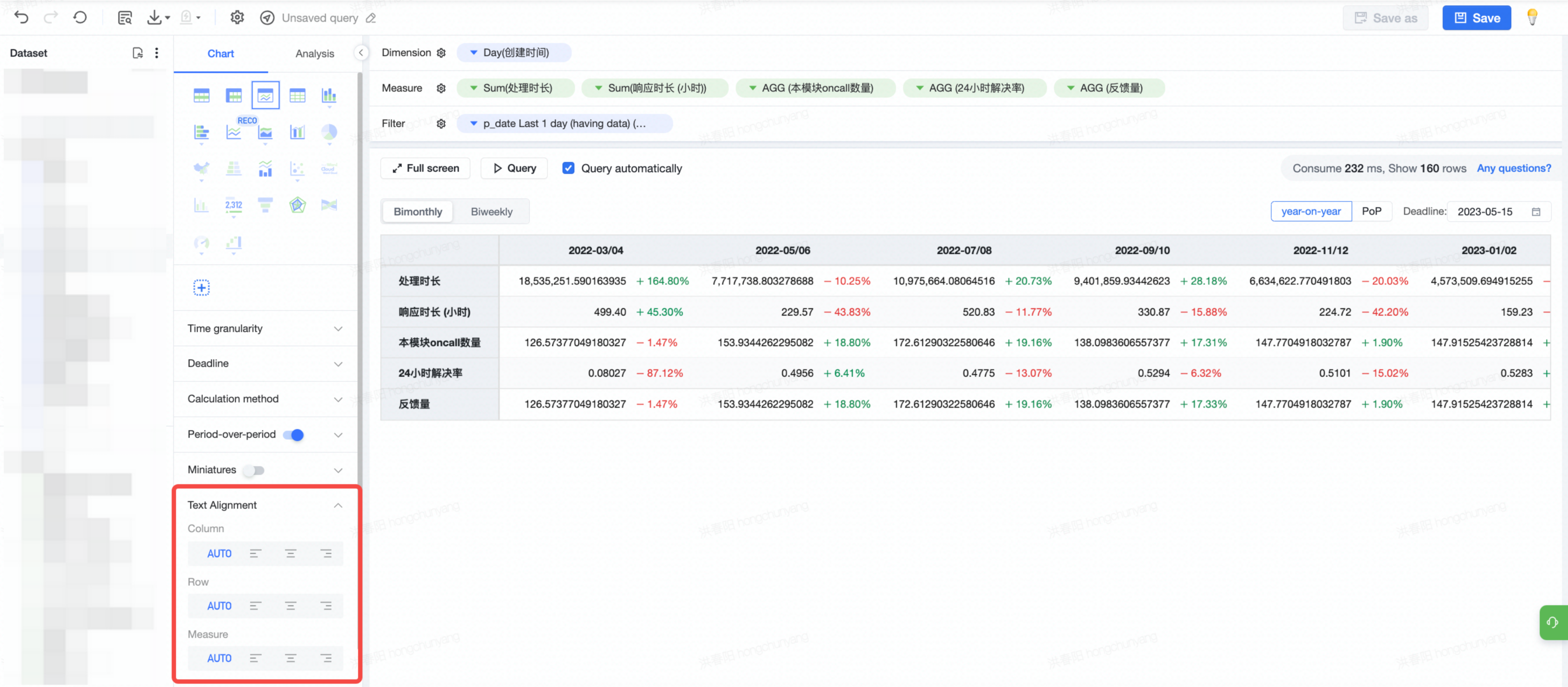Screen dimensions: 1568x687
Task: Expand the Calculation method section
Action: [x=265, y=399]
